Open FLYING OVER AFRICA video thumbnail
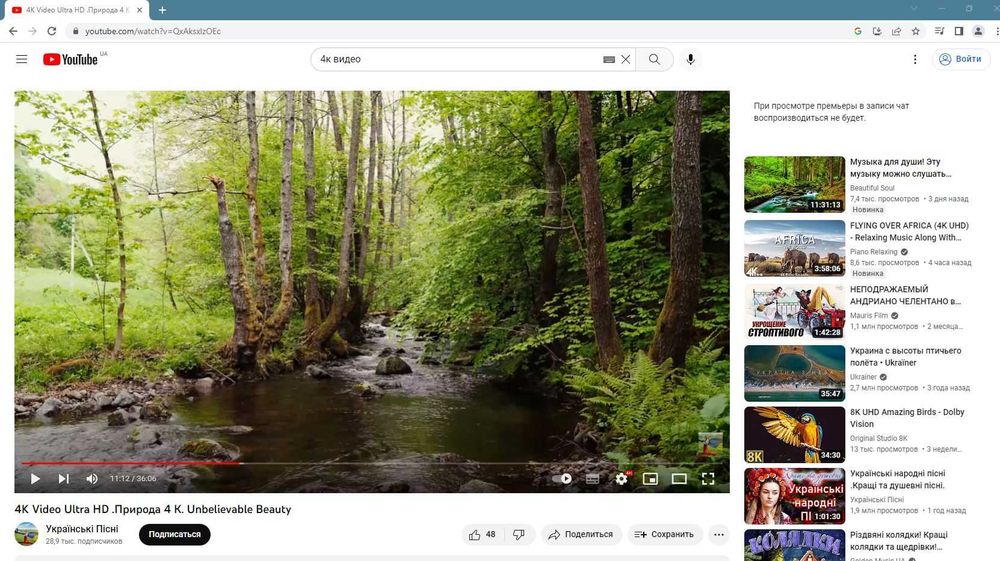Screen dimensions: 1000x561 pos(794,248)
